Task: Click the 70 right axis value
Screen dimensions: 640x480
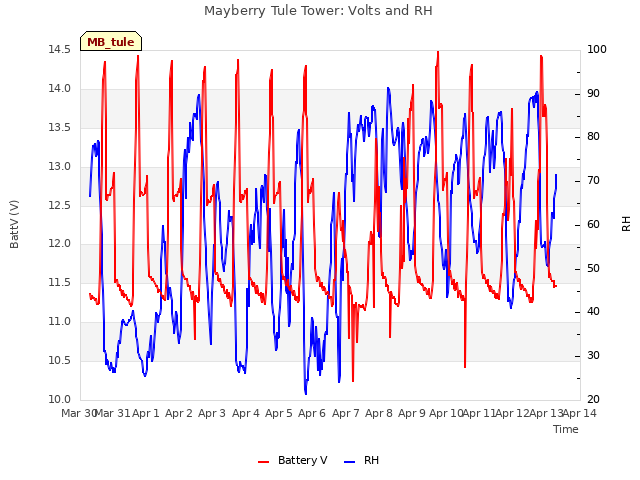Action: (x=593, y=181)
